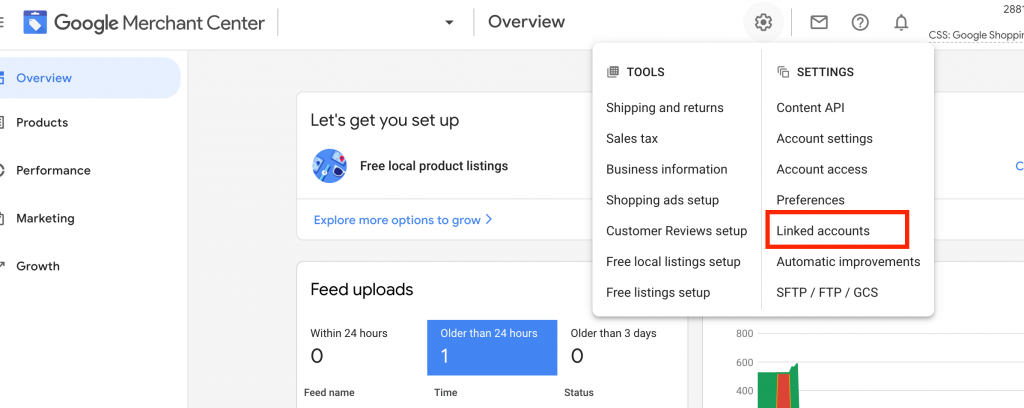Open Account settings menu entry
The image size is (1024, 408).
tap(824, 139)
